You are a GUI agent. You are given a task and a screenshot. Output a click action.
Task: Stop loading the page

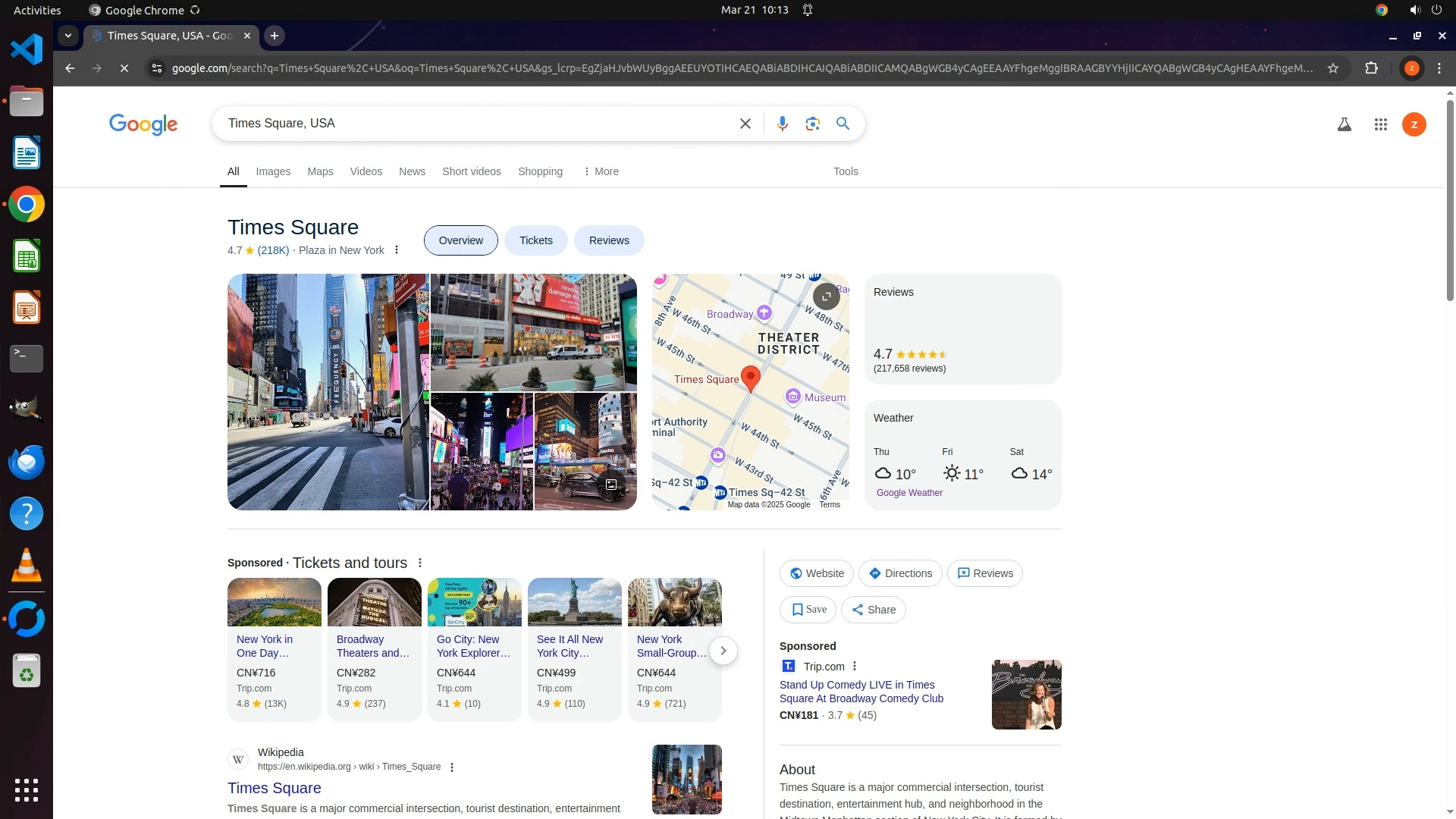(124, 68)
